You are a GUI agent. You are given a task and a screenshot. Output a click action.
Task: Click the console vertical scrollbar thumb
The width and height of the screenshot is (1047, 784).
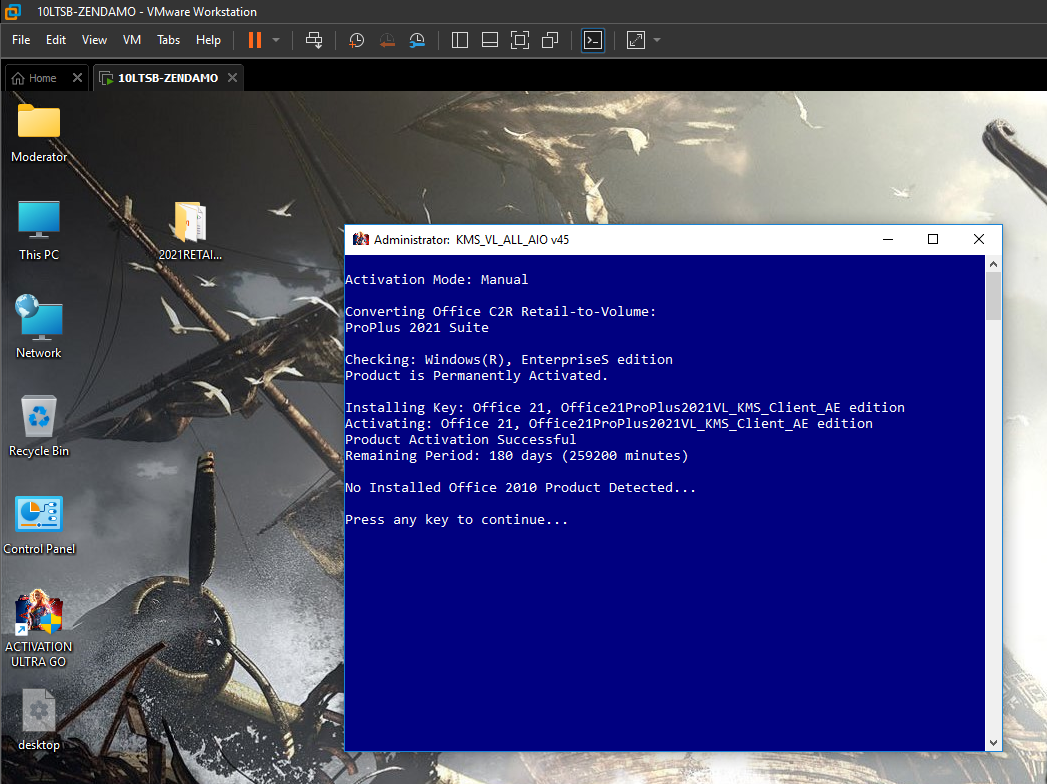993,296
